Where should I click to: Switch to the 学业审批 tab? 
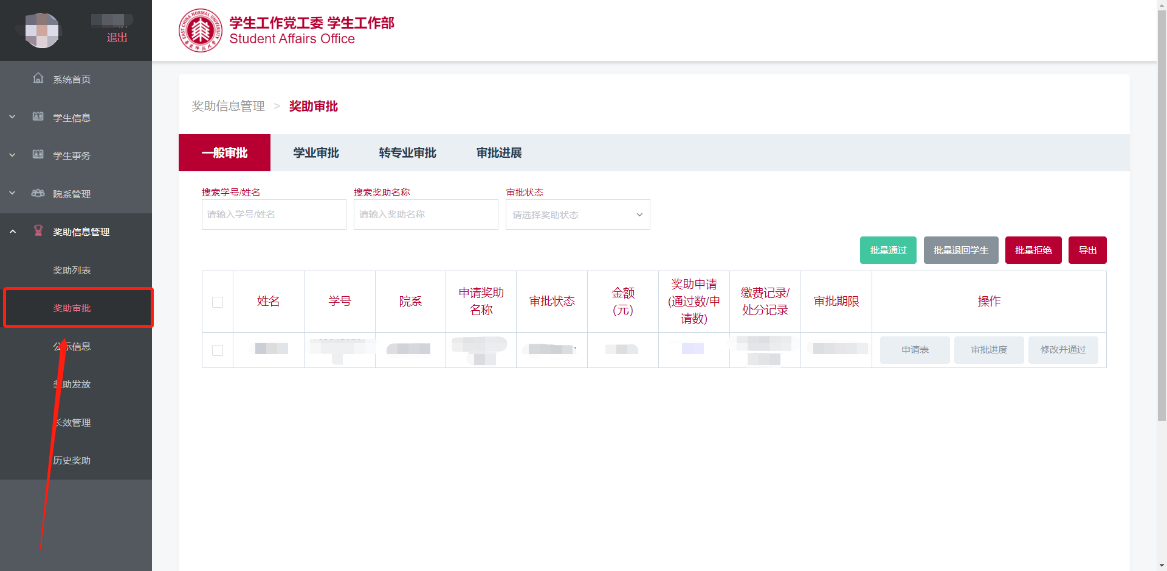tap(316, 153)
